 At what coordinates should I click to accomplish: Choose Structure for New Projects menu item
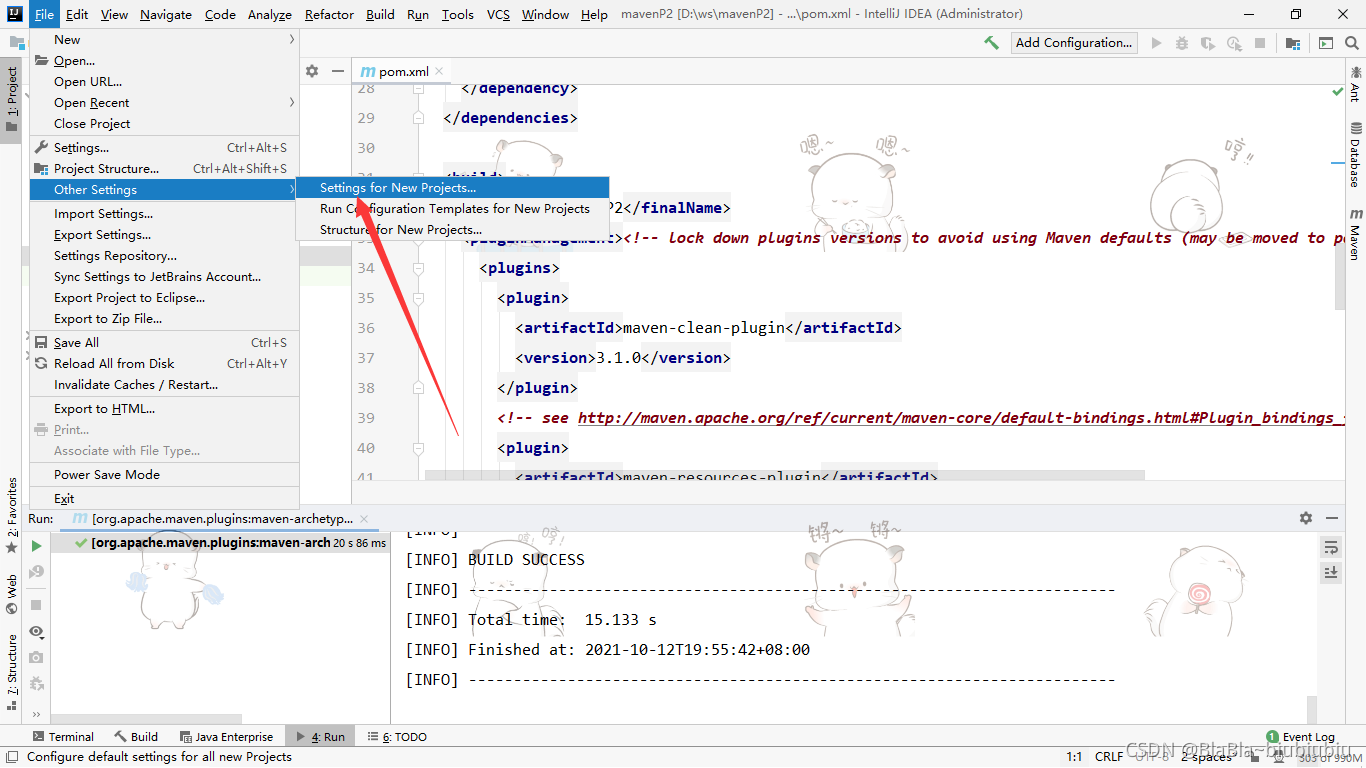click(453, 230)
